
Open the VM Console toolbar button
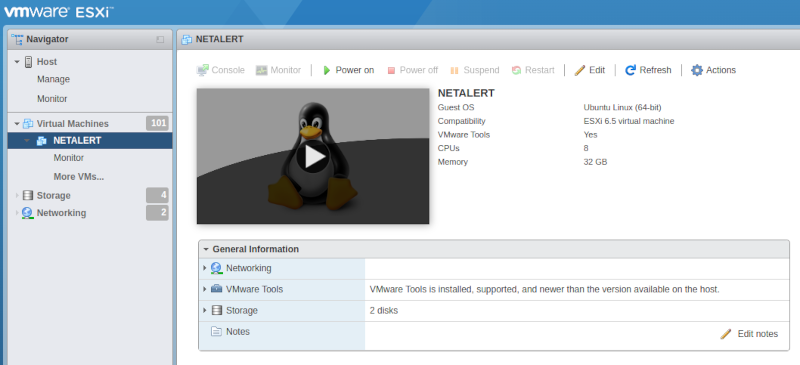pyautogui.click(x=220, y=70)
